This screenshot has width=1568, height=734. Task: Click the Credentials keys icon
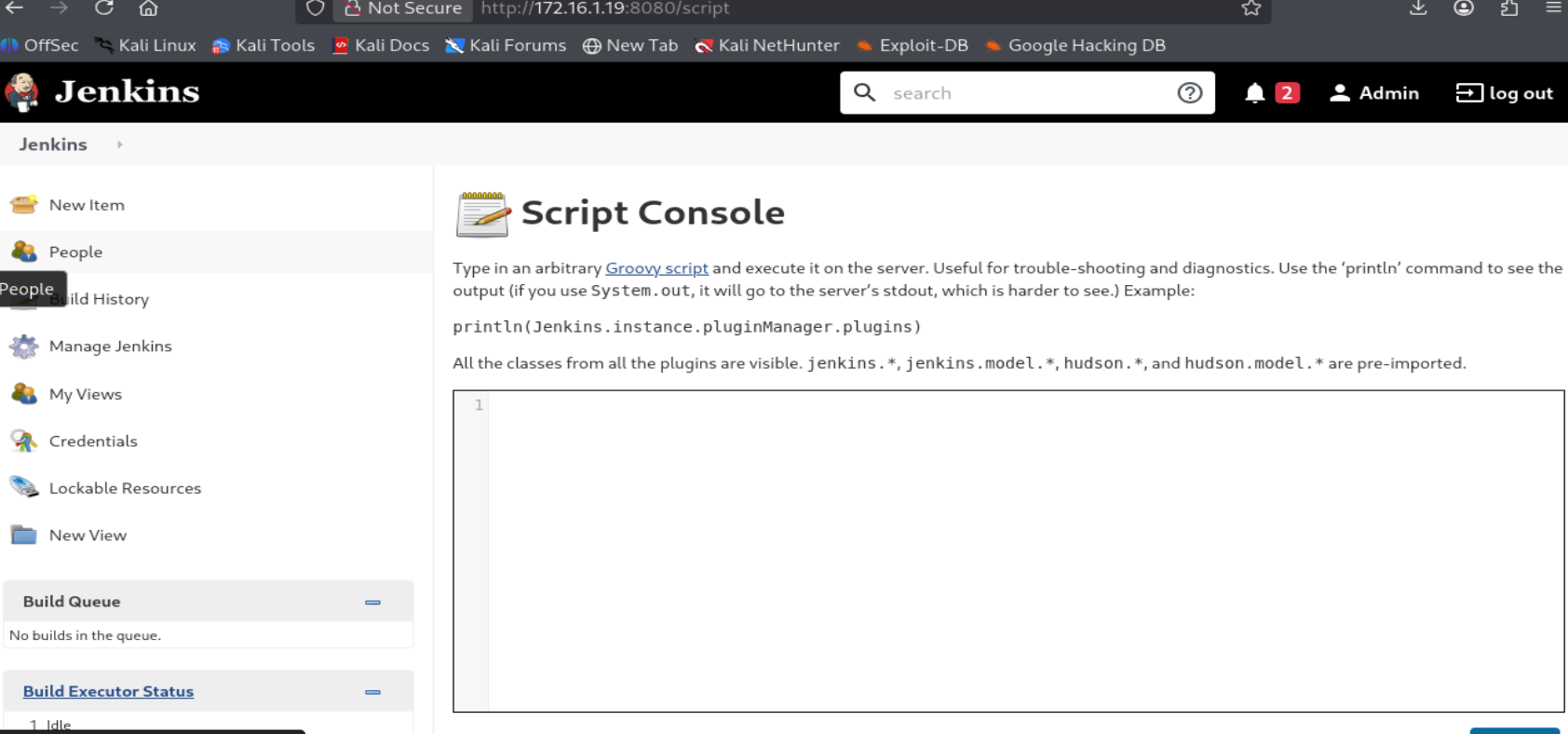pos(24,441)
